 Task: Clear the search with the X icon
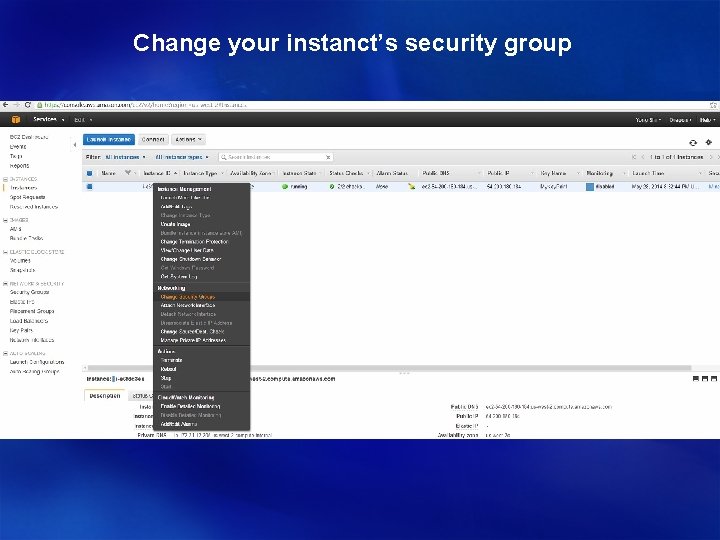[328, 157]
